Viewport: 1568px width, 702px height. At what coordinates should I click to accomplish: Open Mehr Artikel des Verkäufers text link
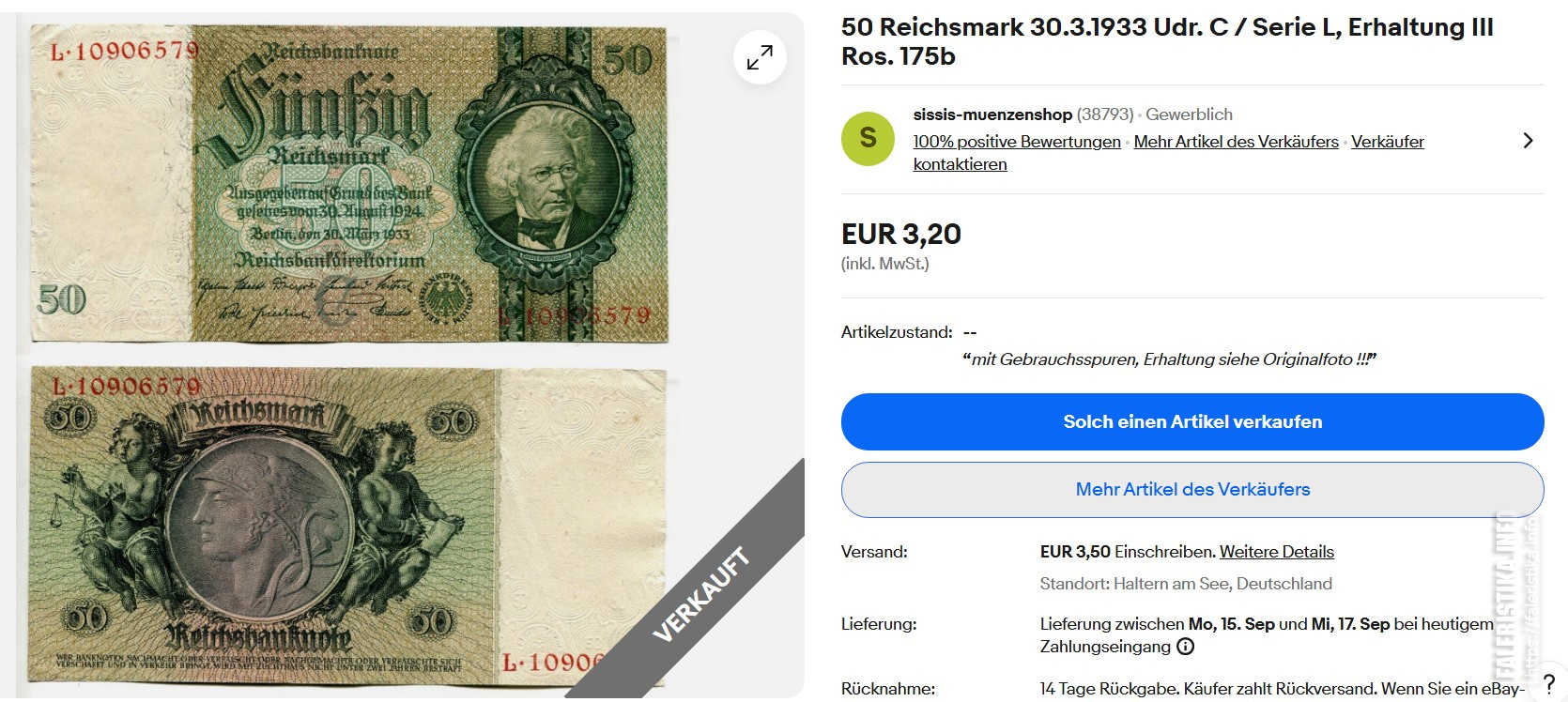tap(1236, 142)
